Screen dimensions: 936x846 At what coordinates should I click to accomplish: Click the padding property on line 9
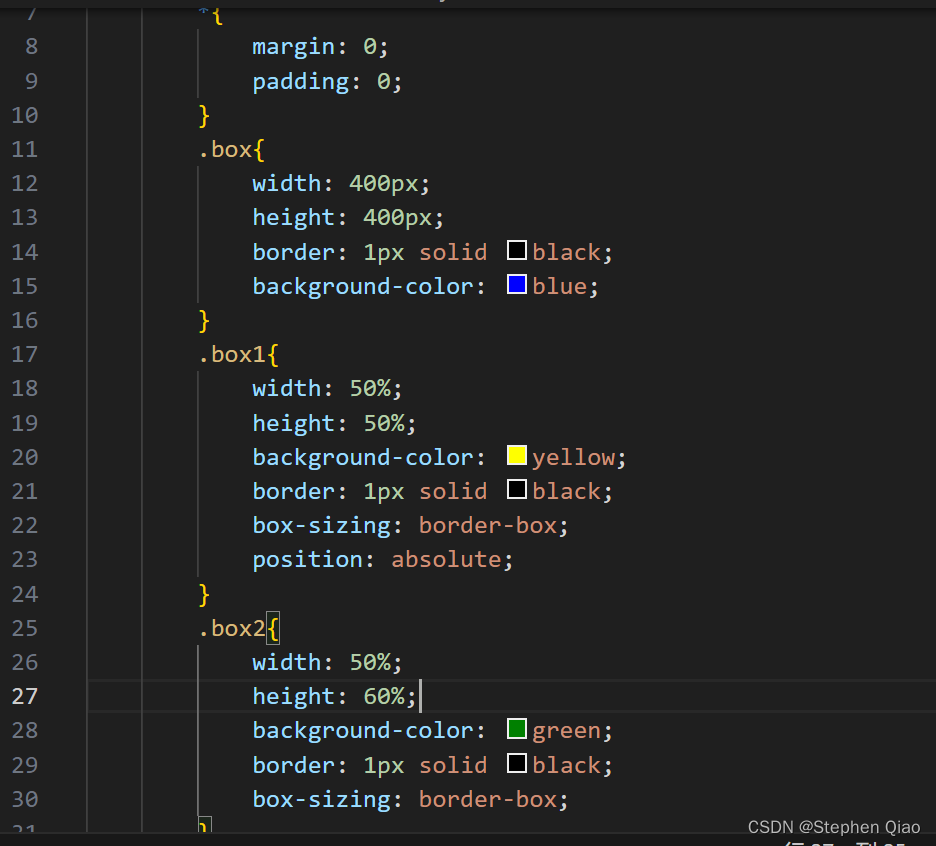pyautogui.click(x=301, y=81)
